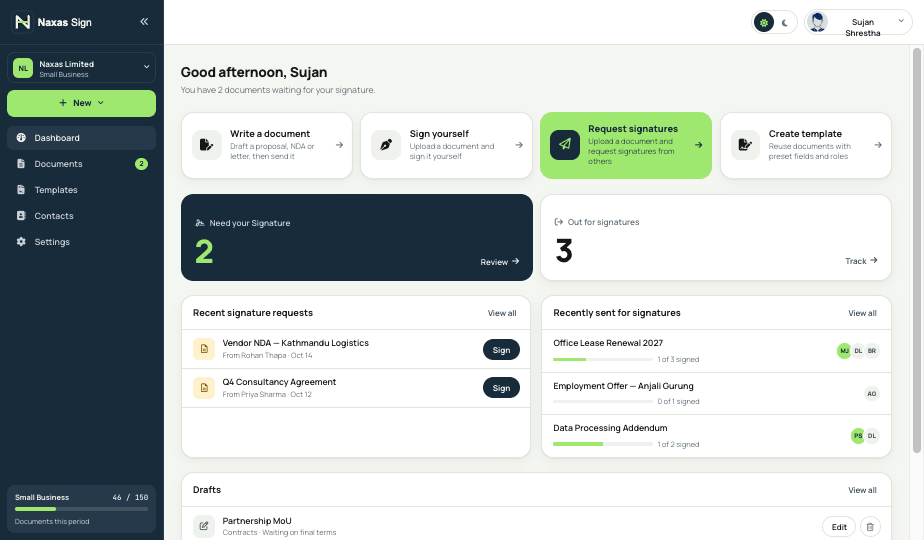924x540 pixels.
Task: Click the Templates file icon in sidebar
Action: [21, 190]
